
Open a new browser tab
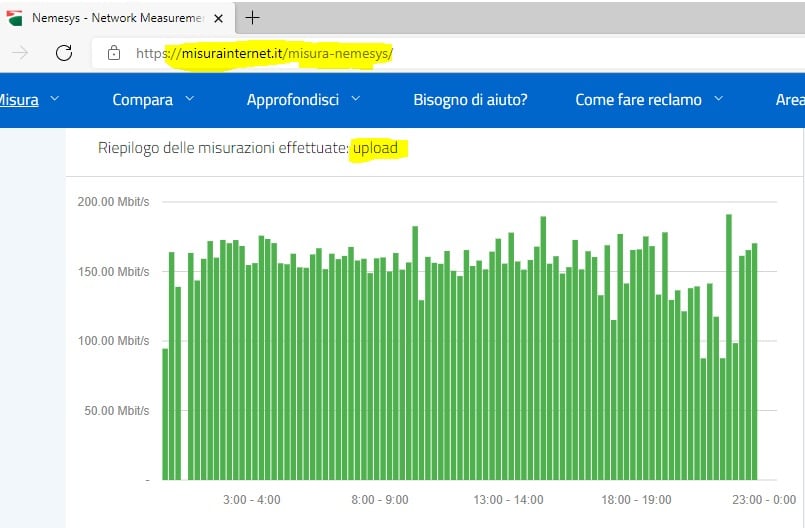(x=253, y=18)
